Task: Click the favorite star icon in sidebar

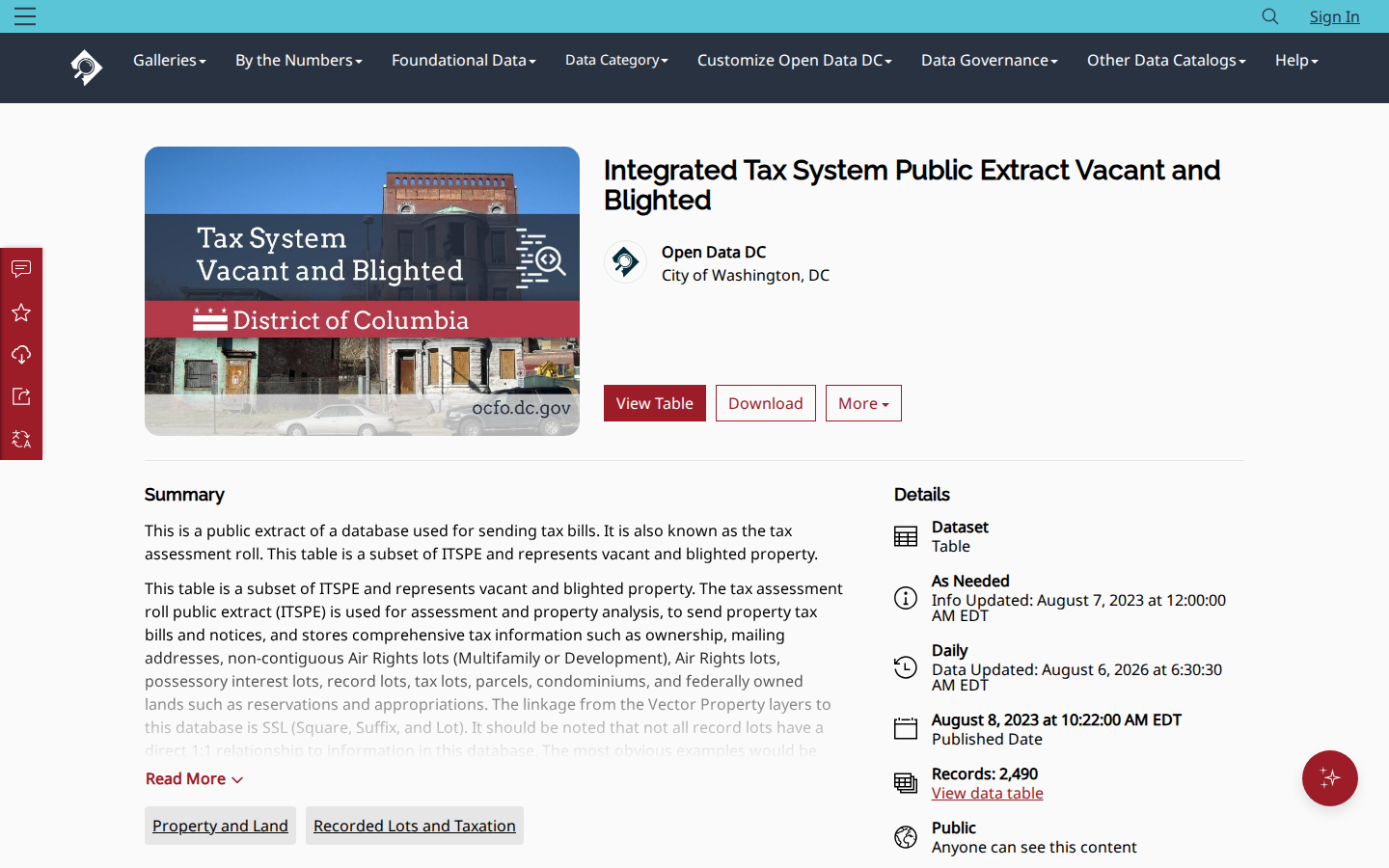Action: click(x=21, y=312)
